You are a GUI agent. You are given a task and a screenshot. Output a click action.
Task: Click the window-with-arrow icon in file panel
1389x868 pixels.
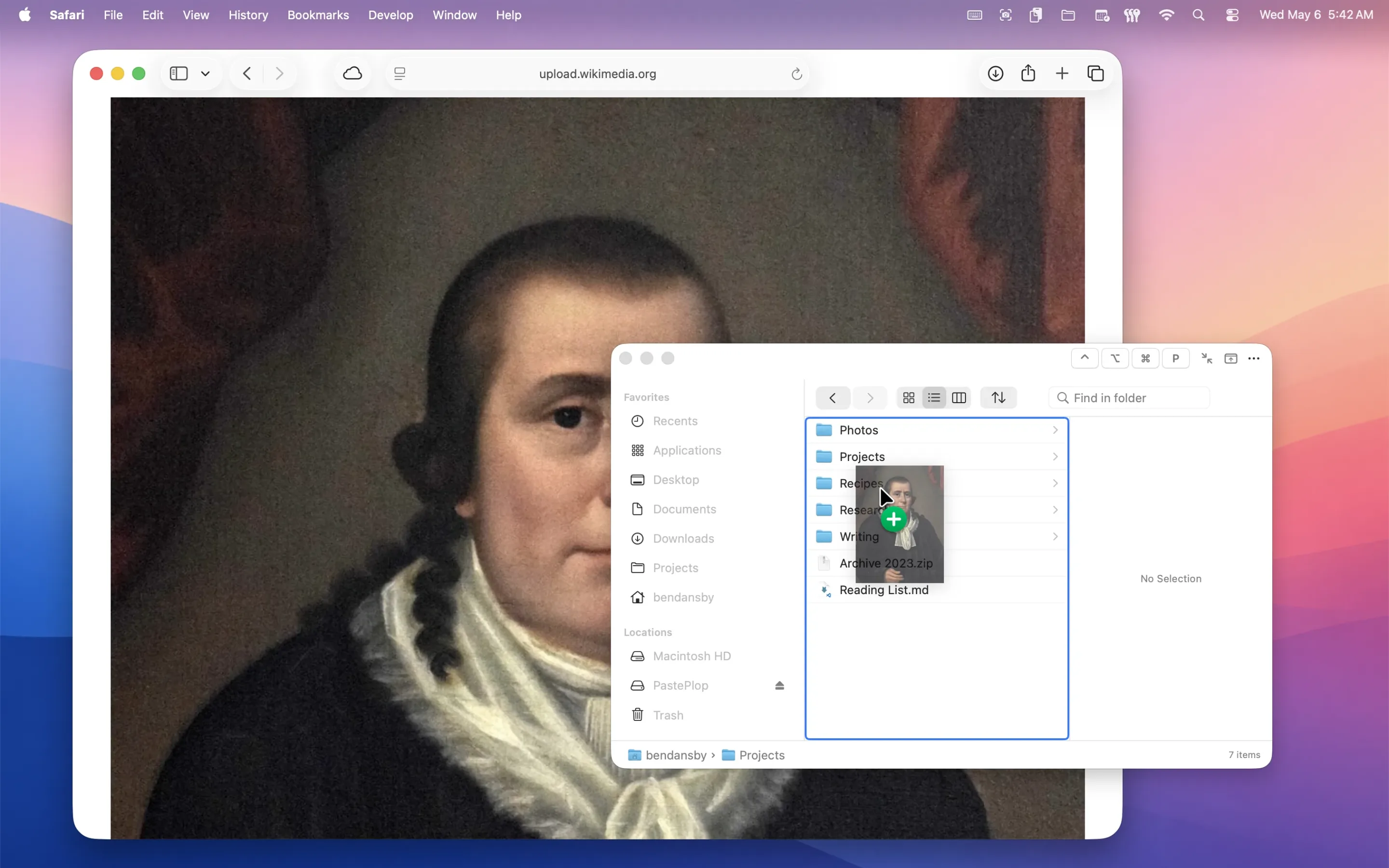tap(1231, 358)
